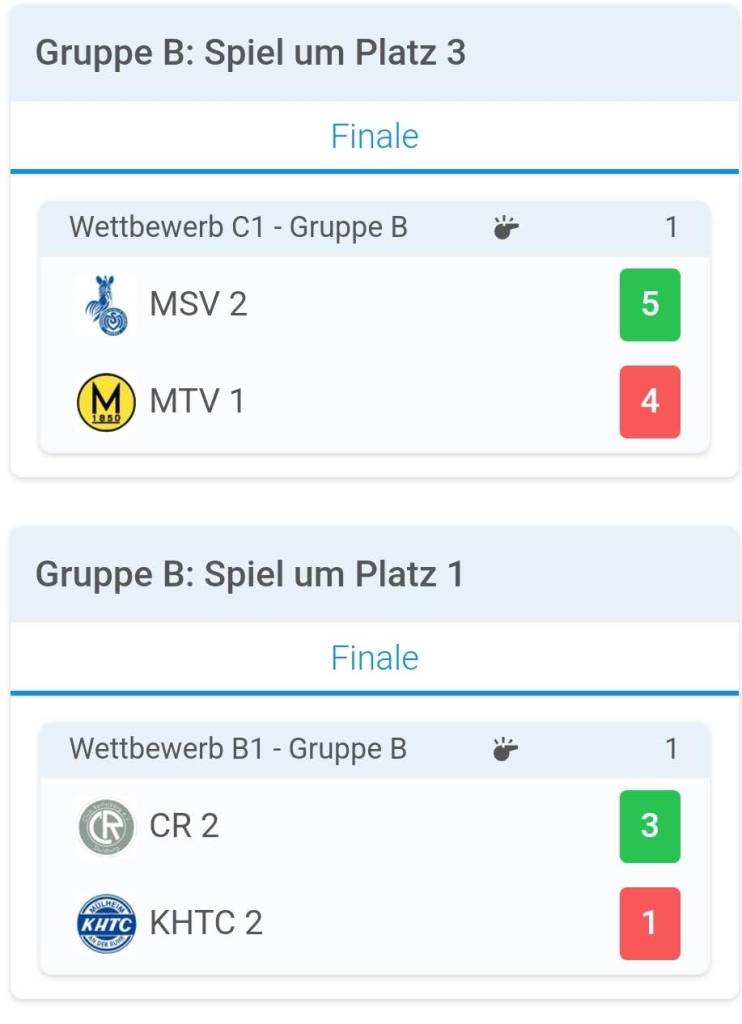Click the Gruppe B: Spiel um Platz 3 heading
The width and height of the screenshot is (742, 1024).
click(x=250, y=53)
